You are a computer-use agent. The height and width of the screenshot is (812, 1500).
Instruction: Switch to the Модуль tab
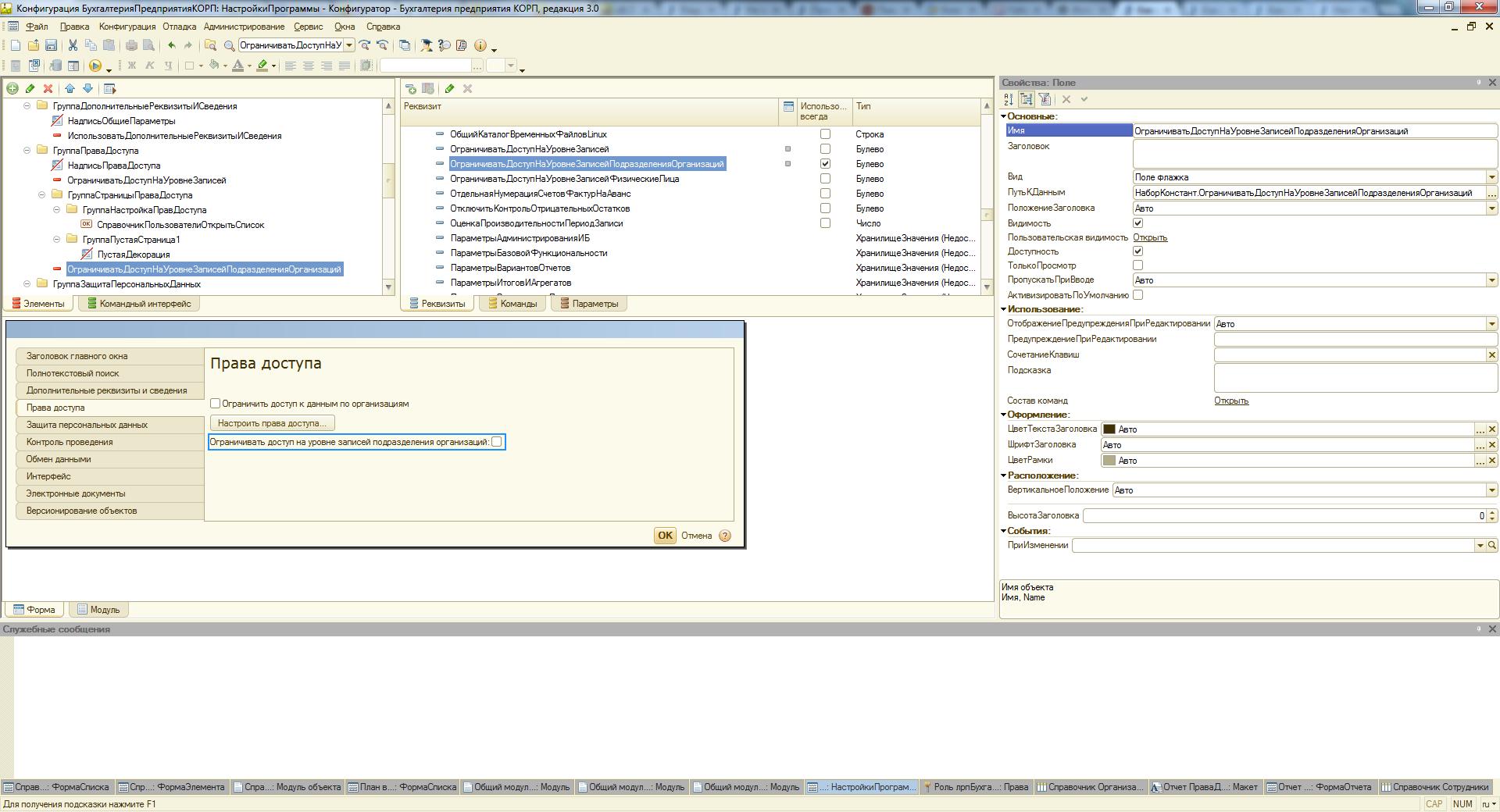click(x=98, y=611)
